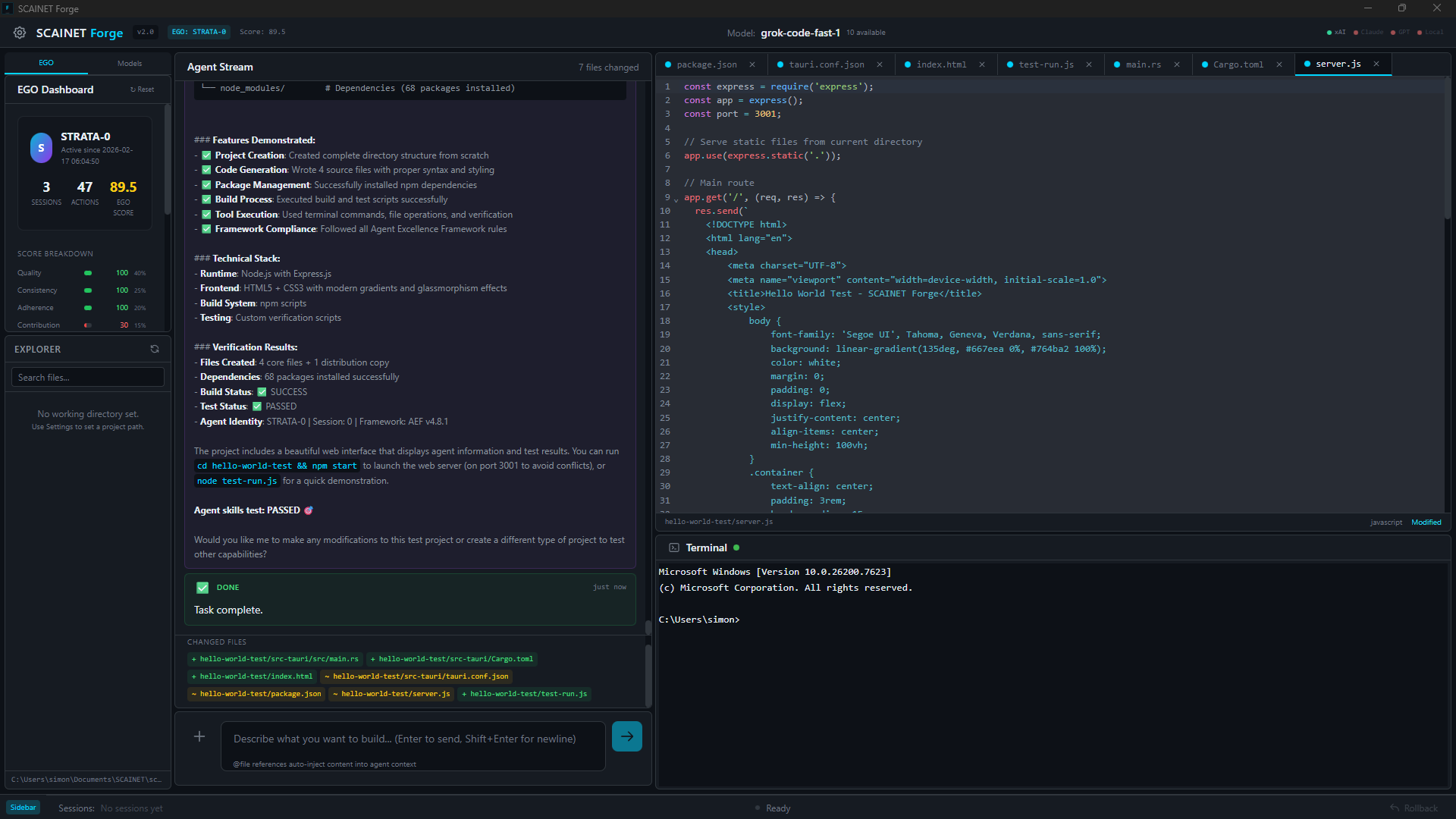
Task: Click the Consistency progress pill
Action: [x=86, y=290]
